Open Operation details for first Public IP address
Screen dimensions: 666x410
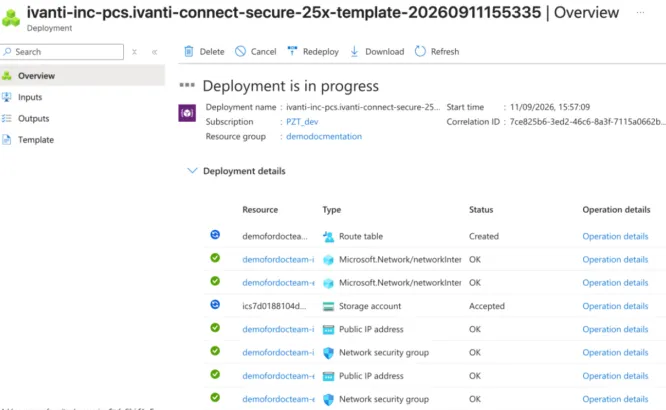(615, 329)
